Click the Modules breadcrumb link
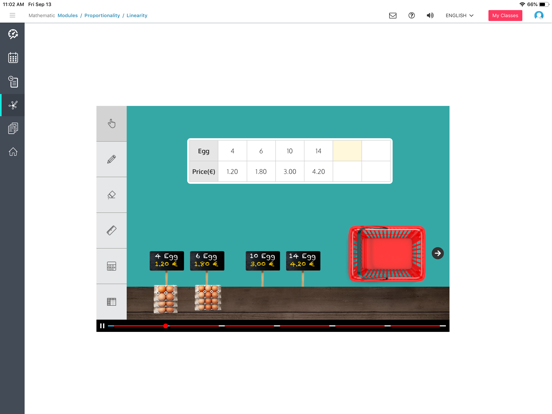This screenshot has width=552, height=414. pyautogui.click(x=68, y=15)
